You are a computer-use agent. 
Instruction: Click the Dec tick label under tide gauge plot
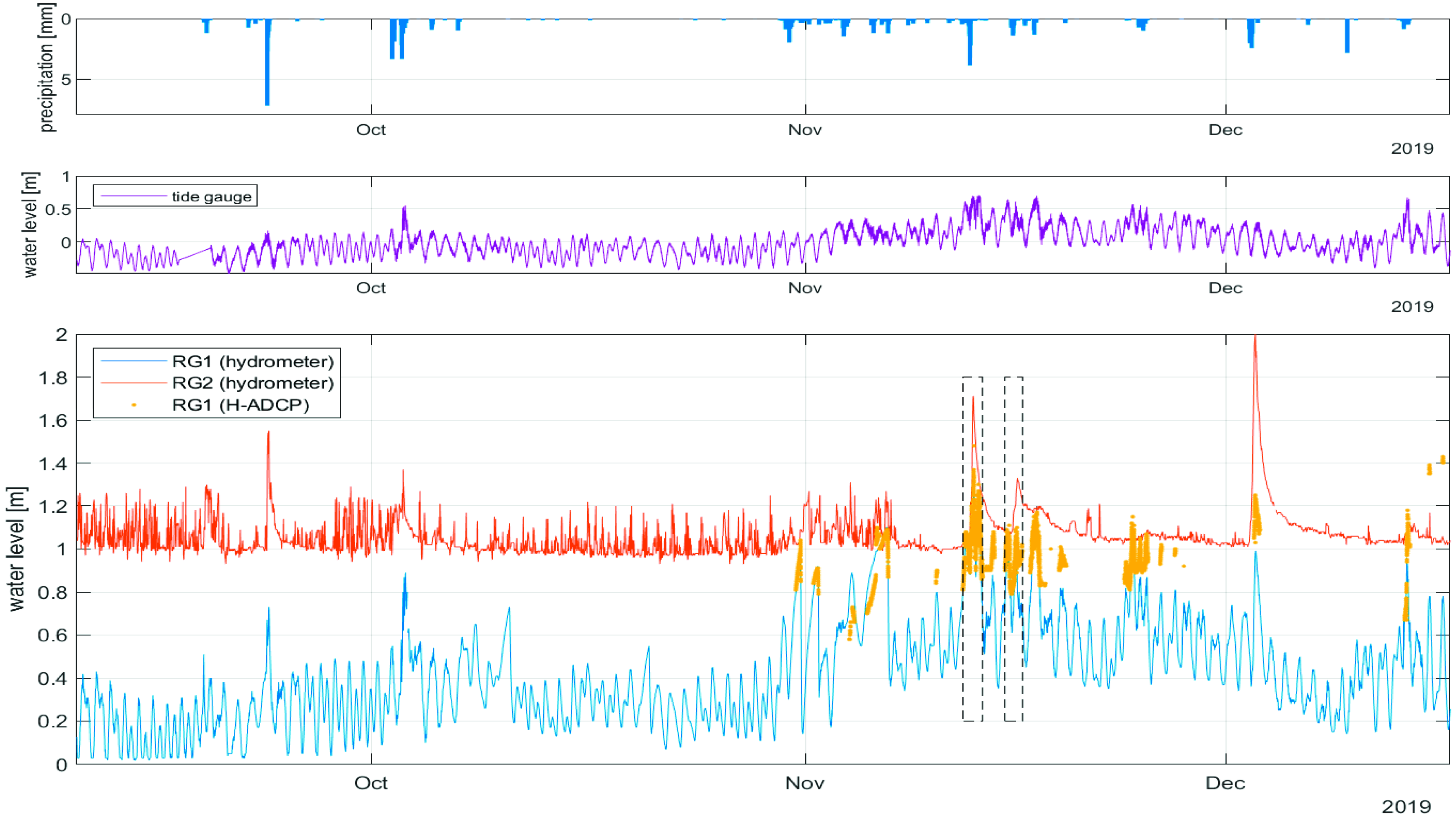(x=1225, y=288)
